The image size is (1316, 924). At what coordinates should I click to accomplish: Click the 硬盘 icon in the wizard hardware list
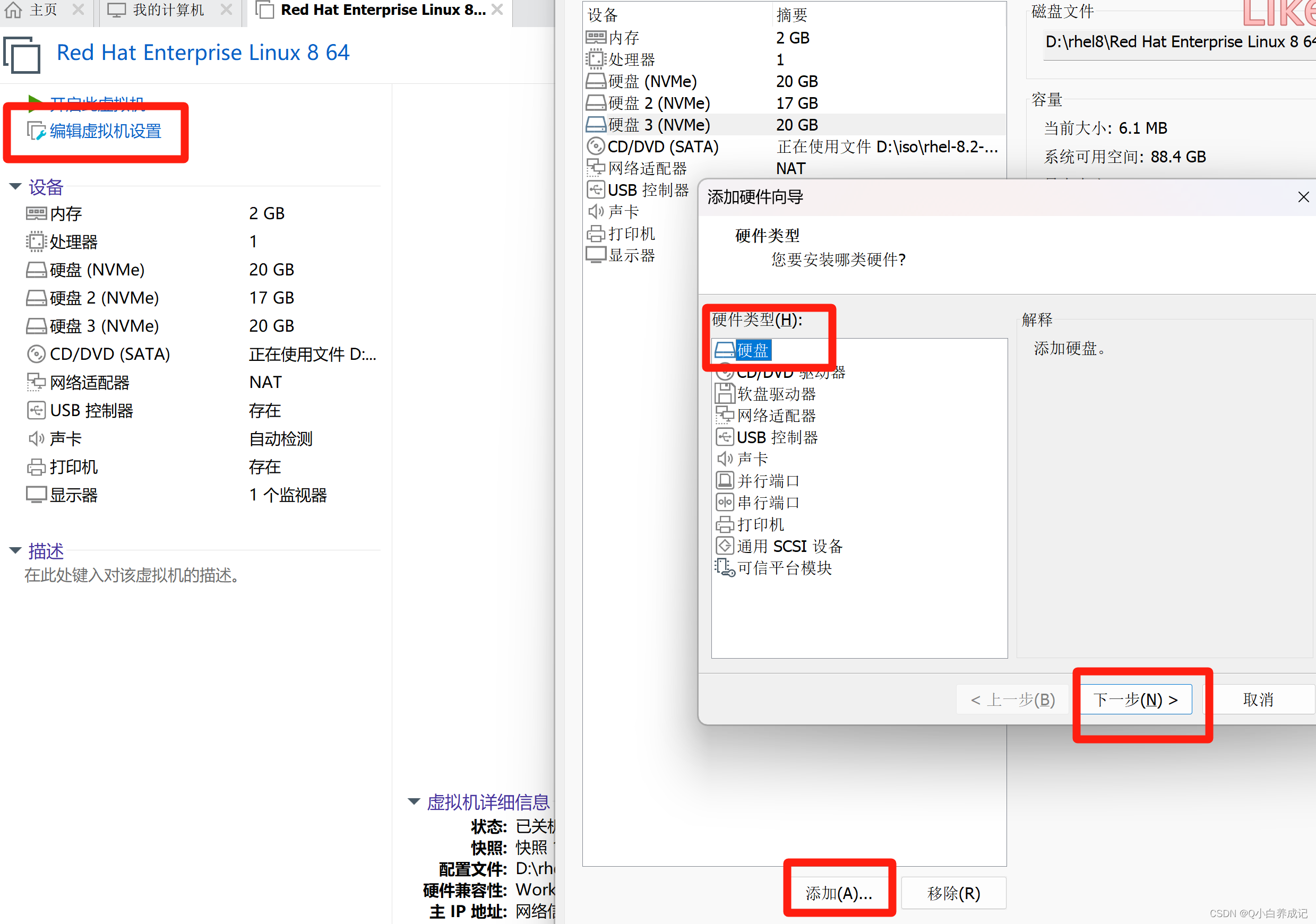(725, 350)
